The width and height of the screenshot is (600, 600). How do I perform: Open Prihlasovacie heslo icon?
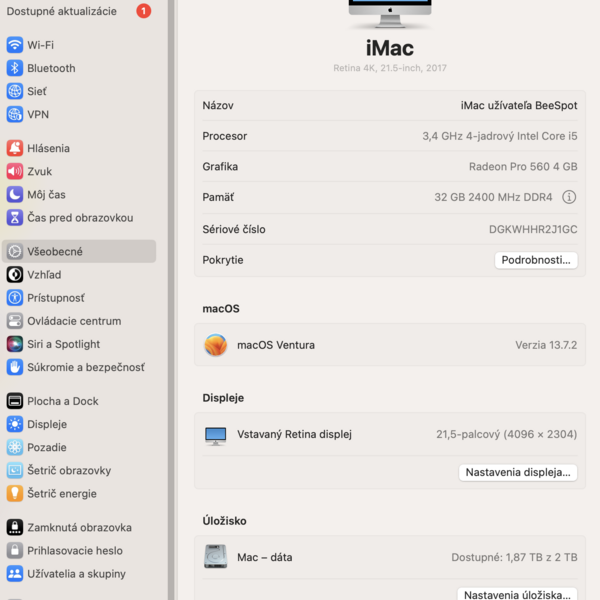pyautogui.click(x=15, y=550)
